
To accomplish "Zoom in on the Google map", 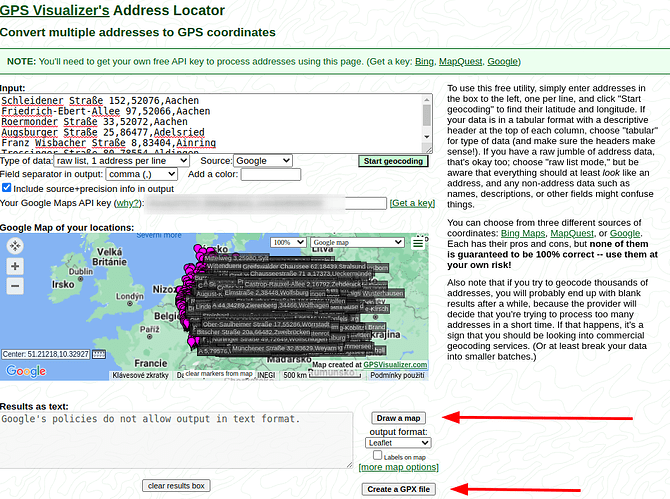I will 15,266.
